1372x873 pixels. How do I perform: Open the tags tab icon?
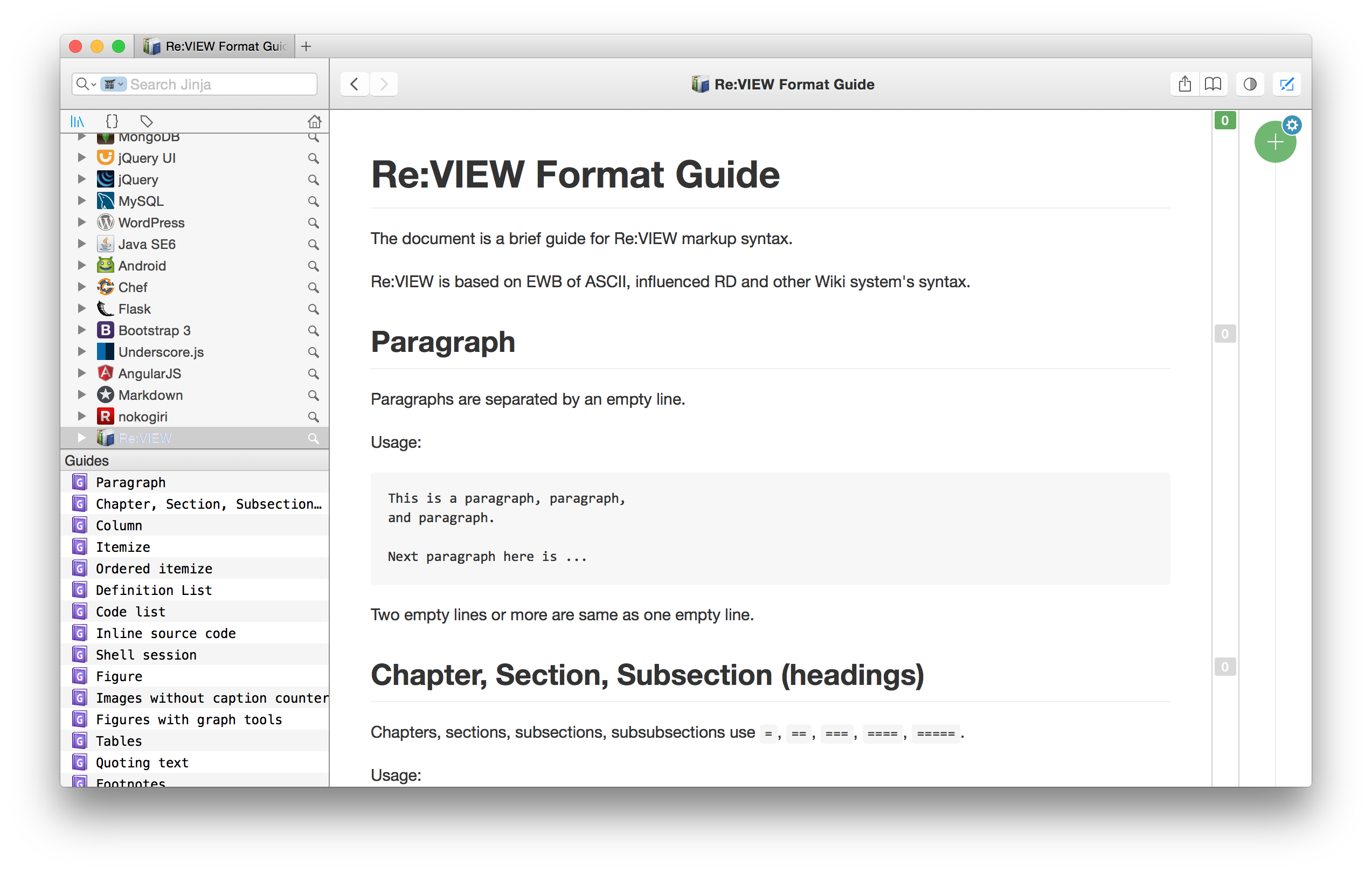pos(147,121)
